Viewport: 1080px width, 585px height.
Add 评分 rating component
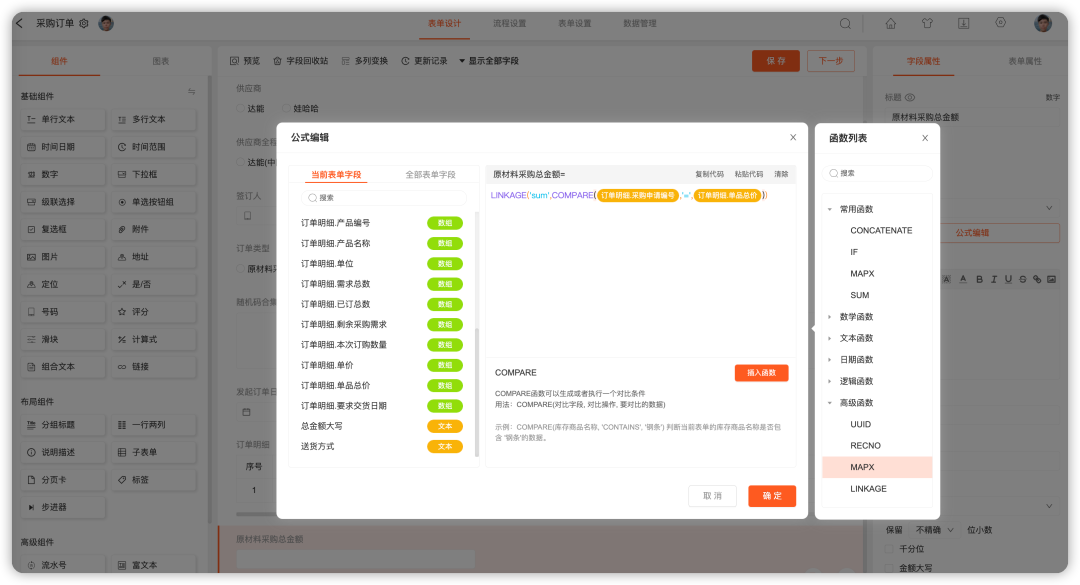coord(154,312)
